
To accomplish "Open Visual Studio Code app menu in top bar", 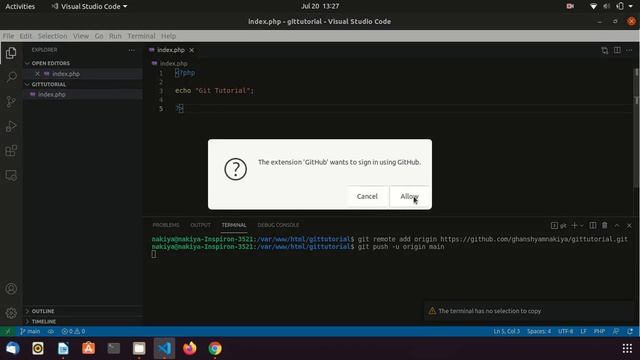I will [x=89, y=6].
